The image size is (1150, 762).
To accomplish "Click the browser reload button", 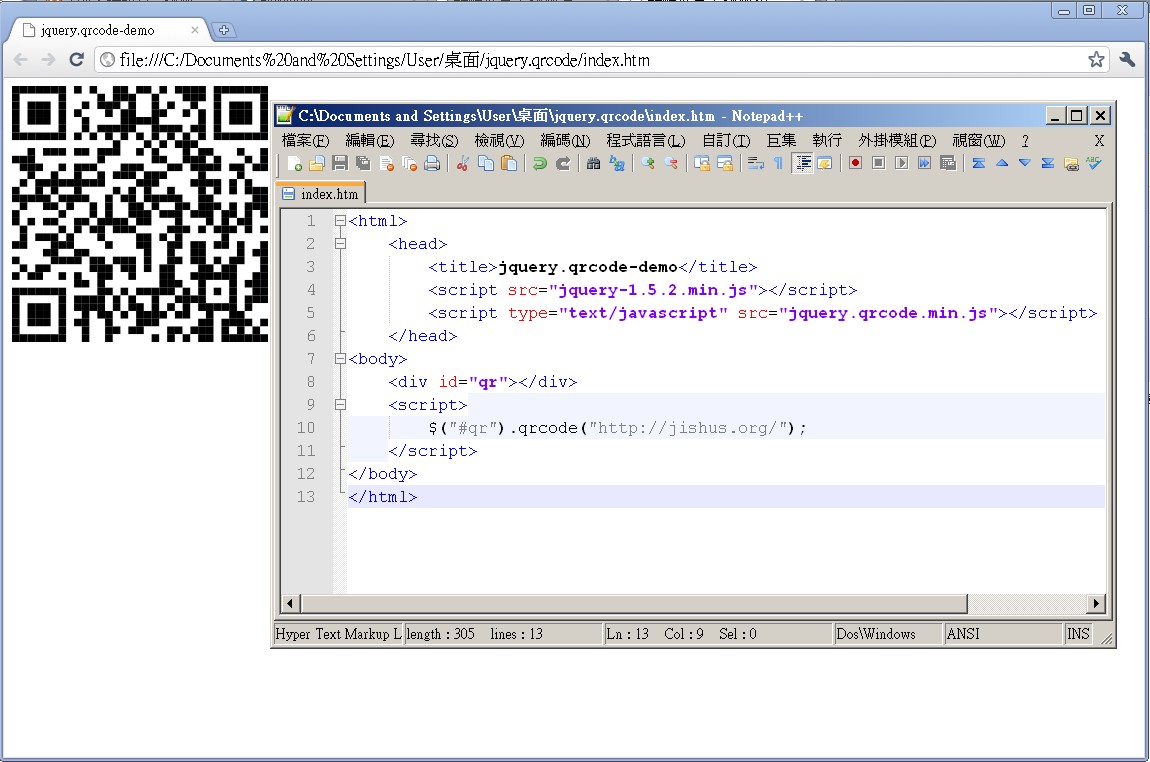I will [x=76, y=59].
